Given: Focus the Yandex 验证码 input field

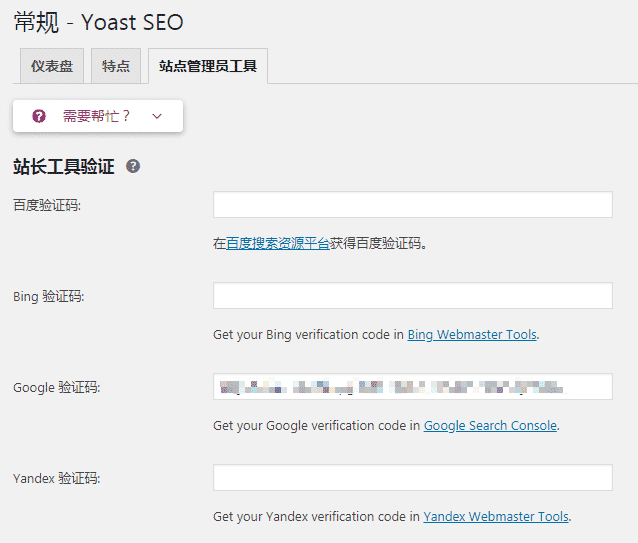Looking at the screenshot, I should pyautogui.click(x=413, y=478).
